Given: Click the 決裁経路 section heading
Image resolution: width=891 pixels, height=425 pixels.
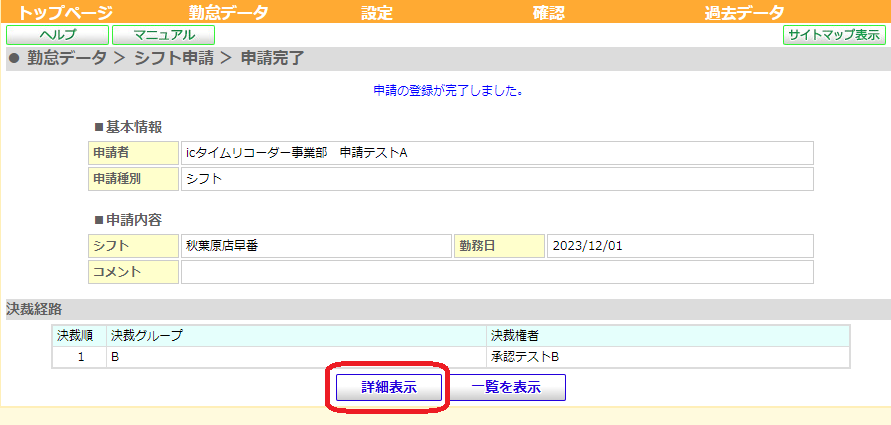Looking at the screenshot, I should click(34, 309).
